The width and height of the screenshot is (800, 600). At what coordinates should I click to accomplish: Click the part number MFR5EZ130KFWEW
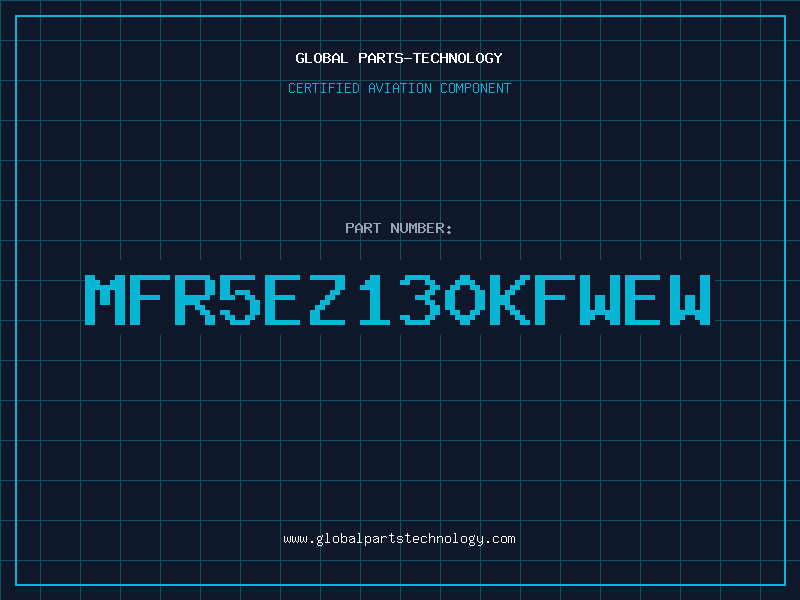397,300
